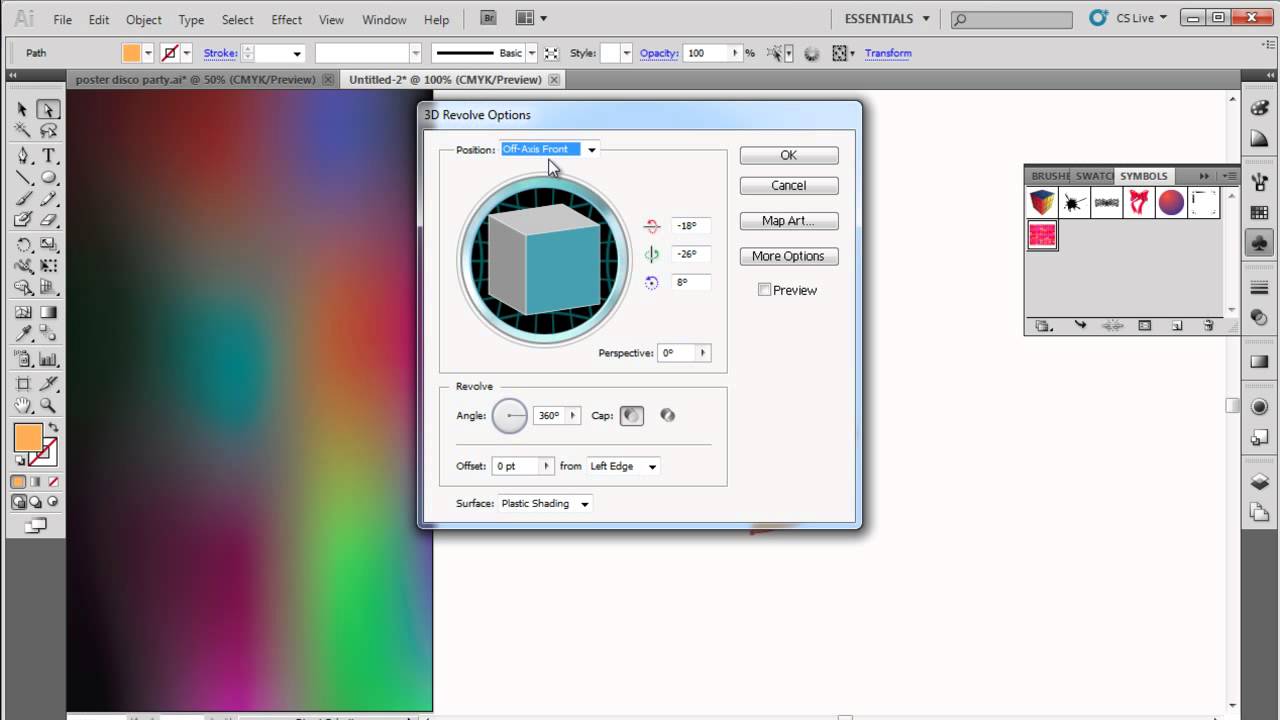Click the Map Art button
This screenshot has height=720, width=1280.
[x=789, y=221]
